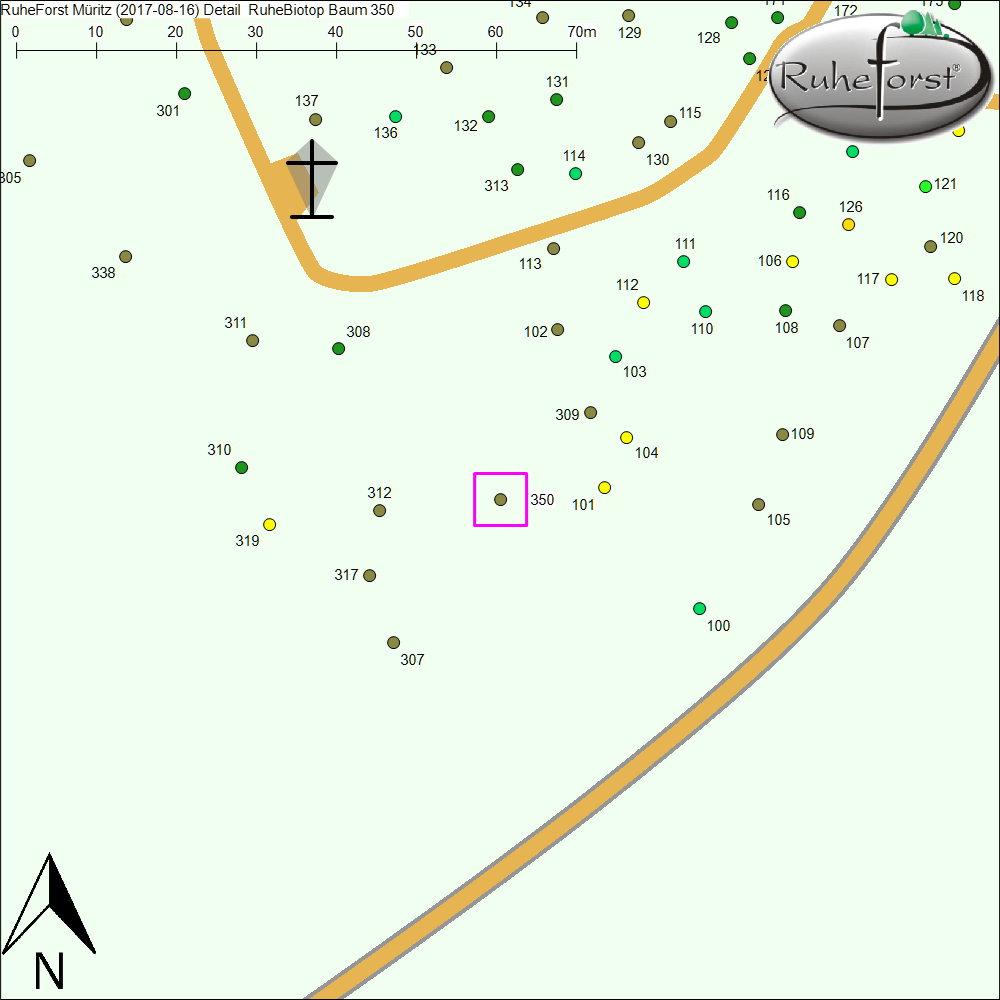1000x1000 pixels.
Task: Select tree marker 301
Action: [184, 94]
